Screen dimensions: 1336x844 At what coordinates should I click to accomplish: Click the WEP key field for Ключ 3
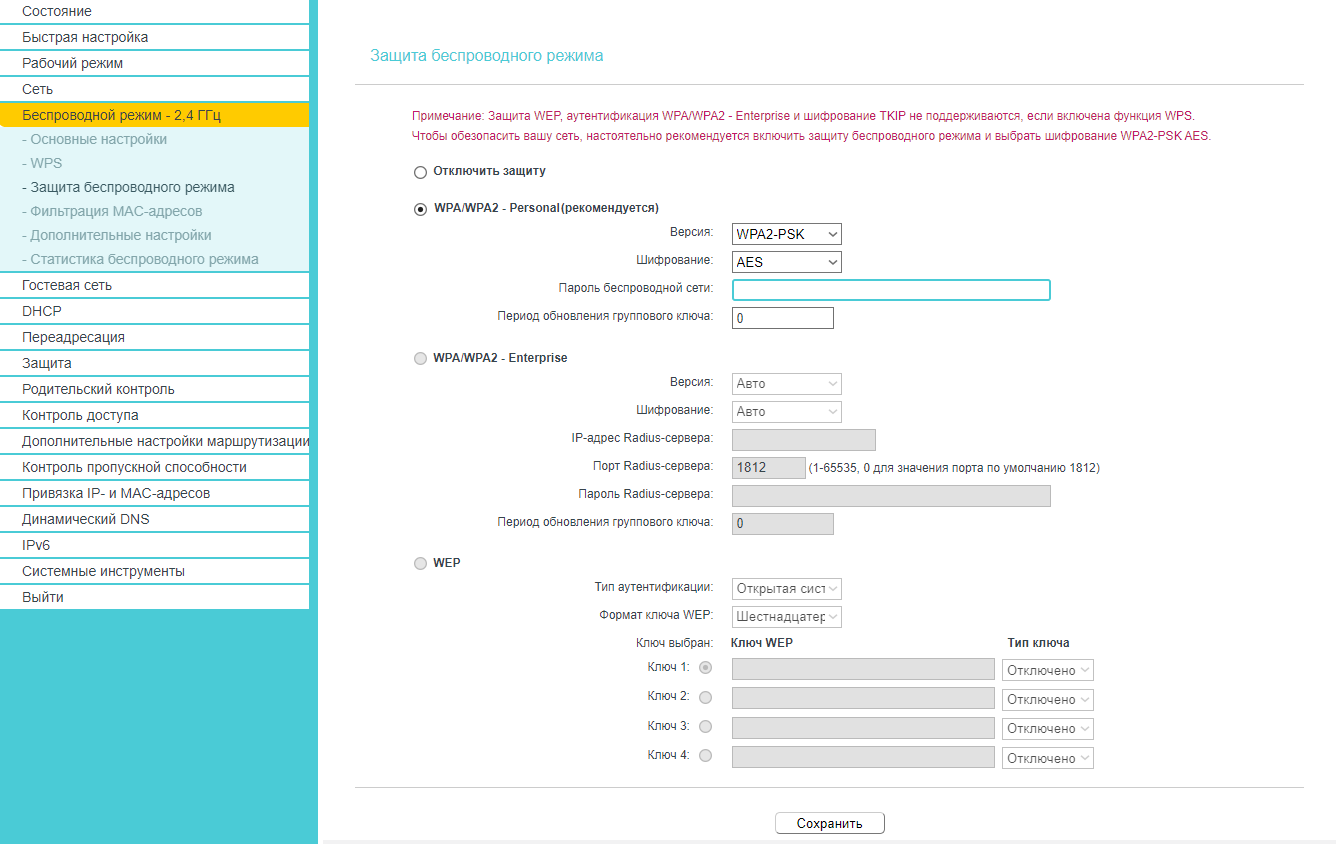pyautogui.click(x=863, y=727)
